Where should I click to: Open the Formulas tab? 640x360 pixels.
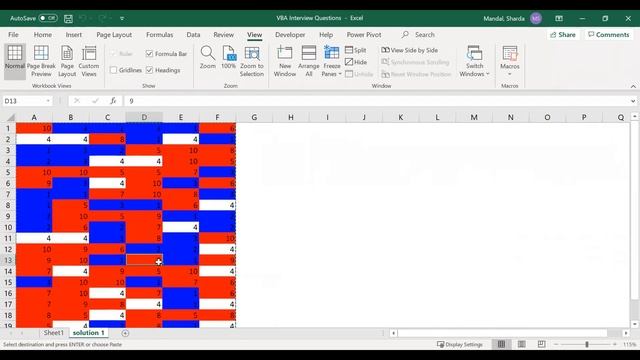coord(160,35)
